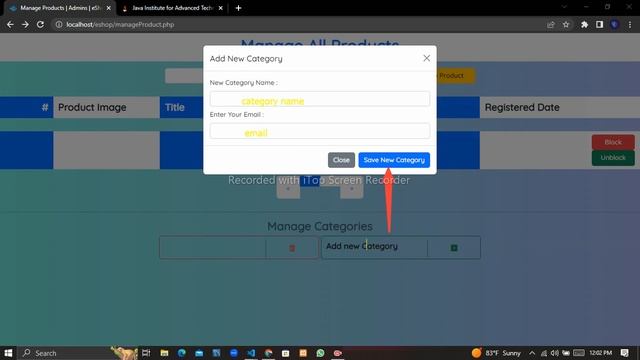Screen dimensions: 640x360
Task: Click the previous page arrow button below the table
Action: click(288, 189)
